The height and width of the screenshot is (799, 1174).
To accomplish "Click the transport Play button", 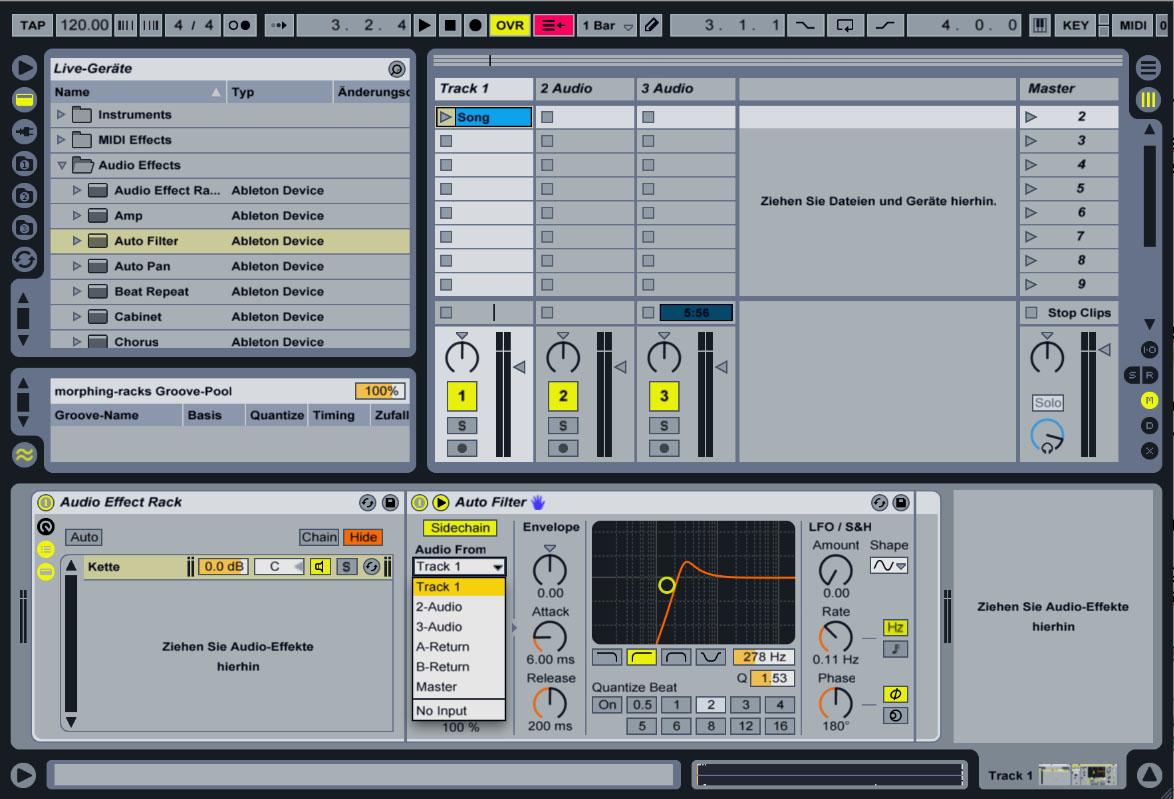I will click(x=425, y=25).
